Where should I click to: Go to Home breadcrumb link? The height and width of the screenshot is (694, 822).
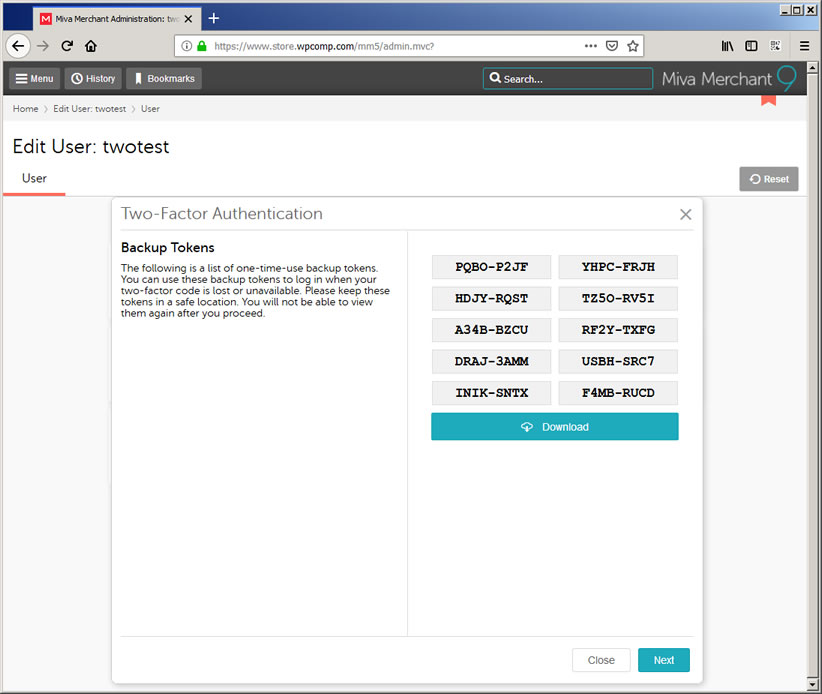(25, 109)
